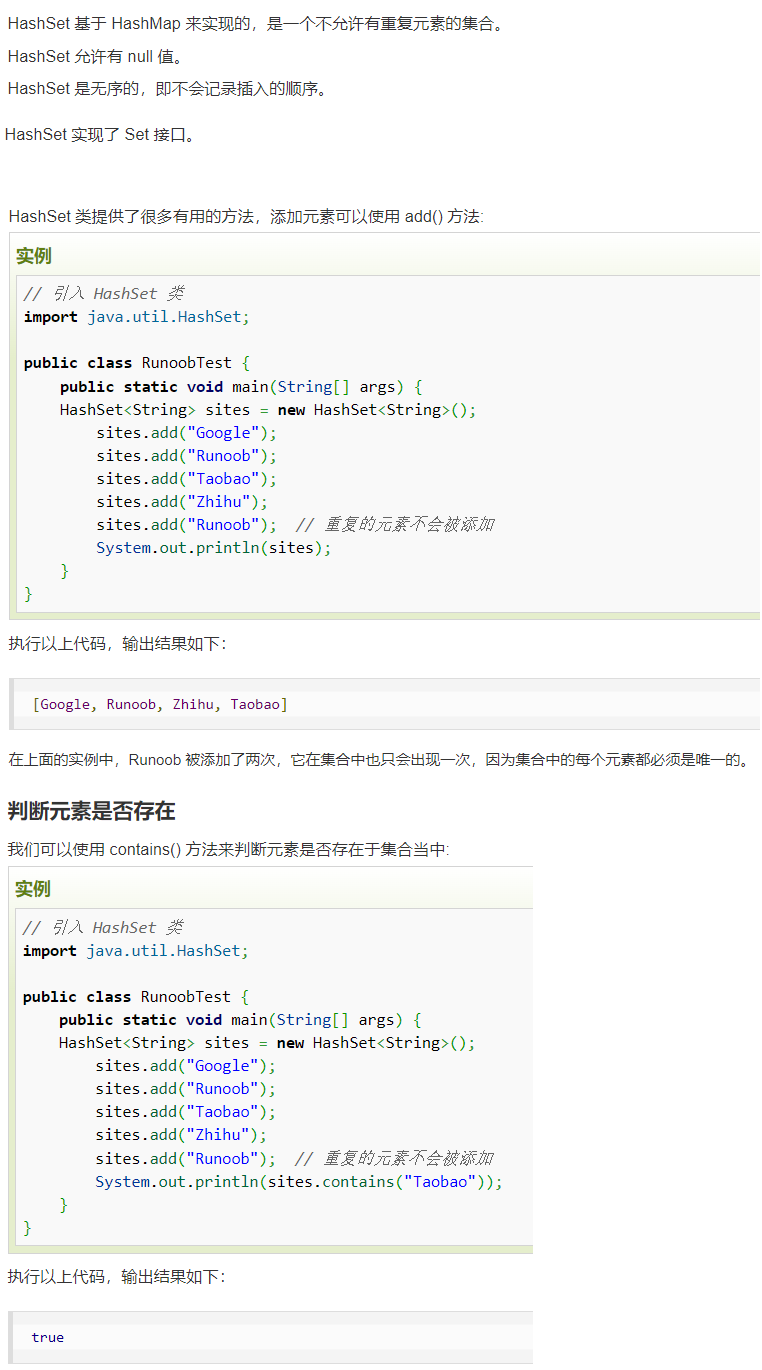Click the true output block

pyautogui.click(x=48, y=1337)
